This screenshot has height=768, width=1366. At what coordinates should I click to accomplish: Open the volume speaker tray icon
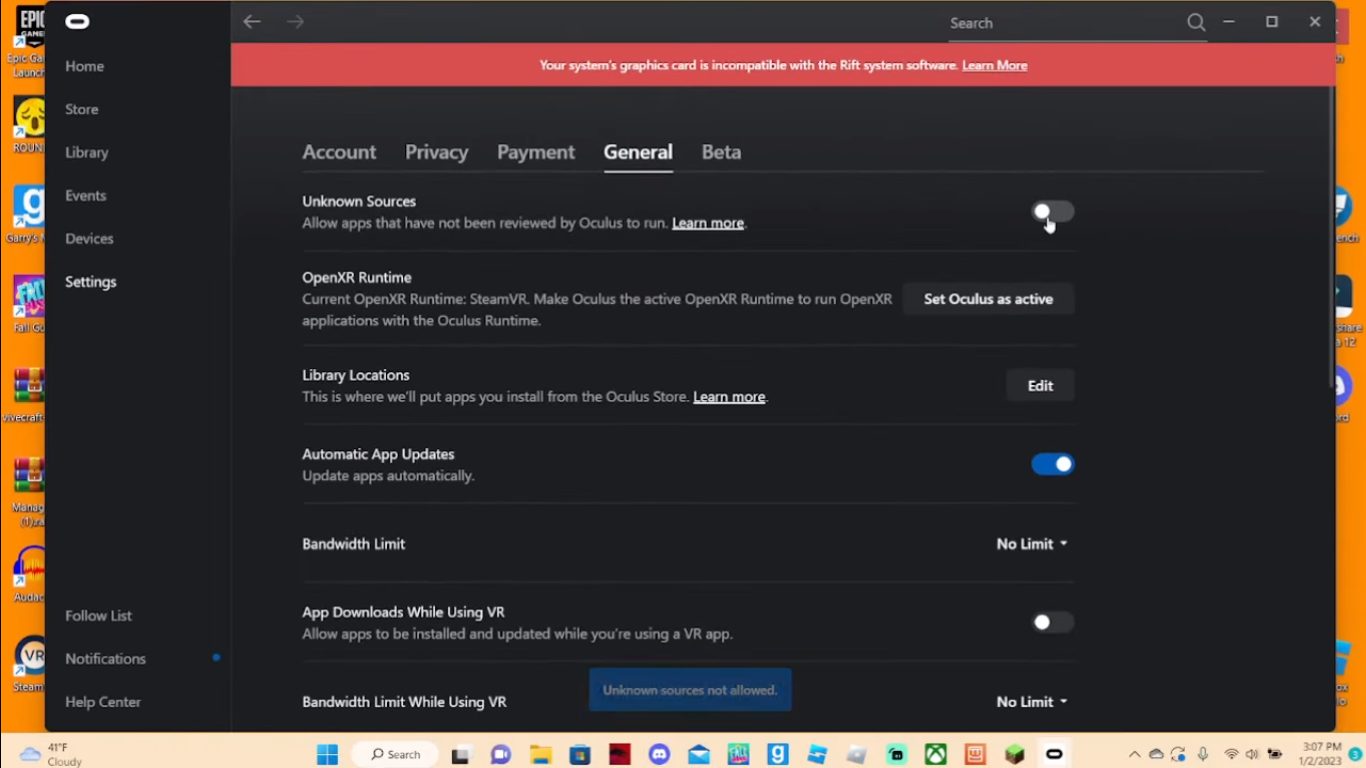point(1252,754)
